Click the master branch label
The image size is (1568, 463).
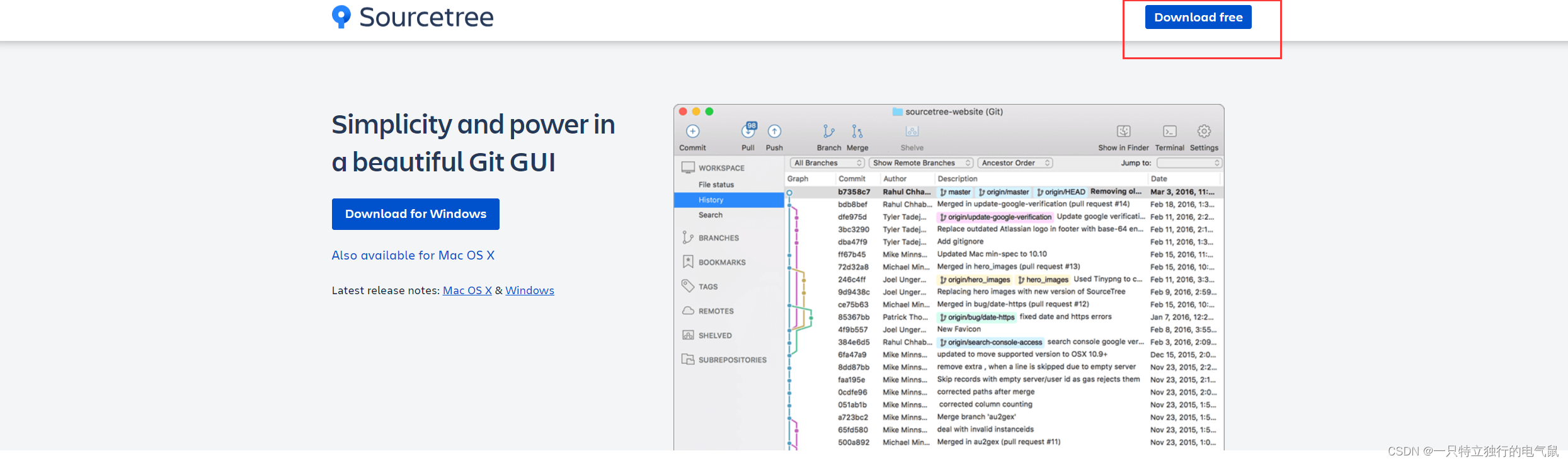pos(956,192)
